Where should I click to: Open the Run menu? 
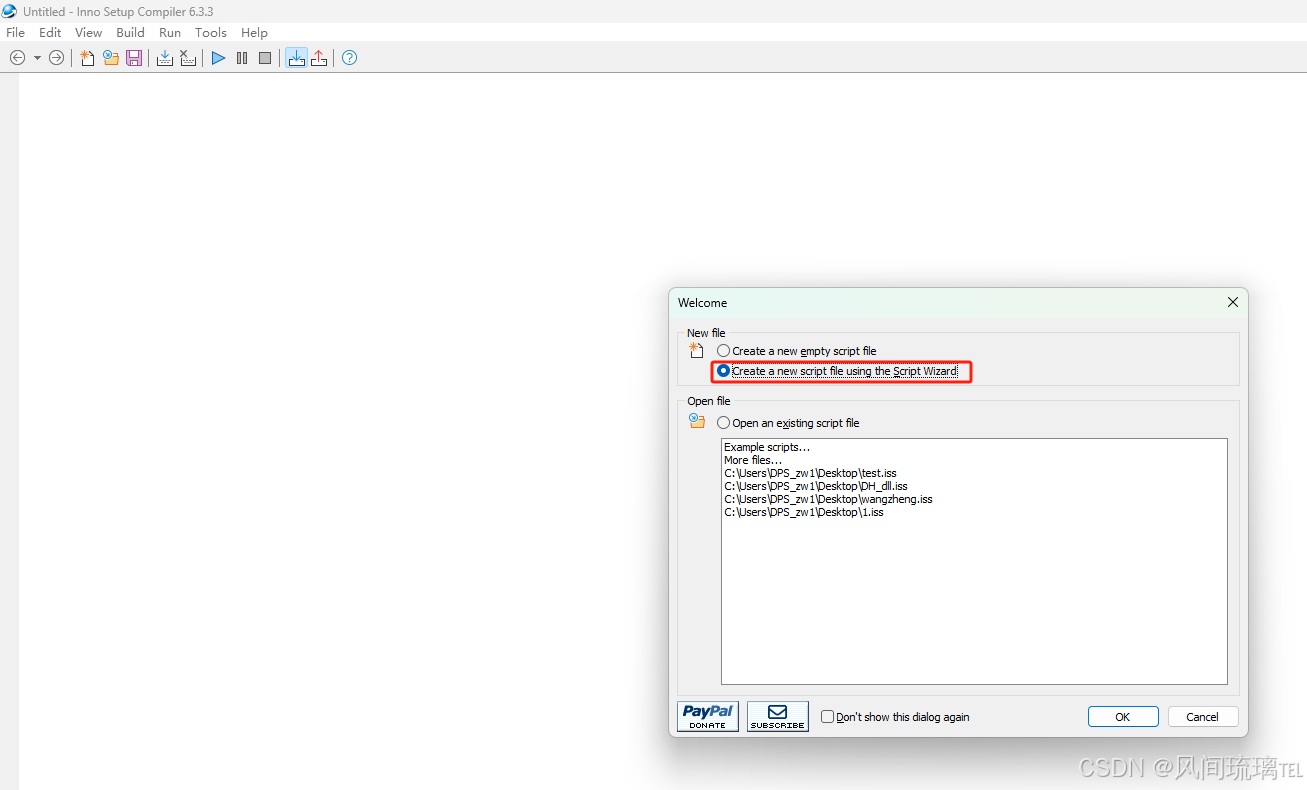pos(170,33)
